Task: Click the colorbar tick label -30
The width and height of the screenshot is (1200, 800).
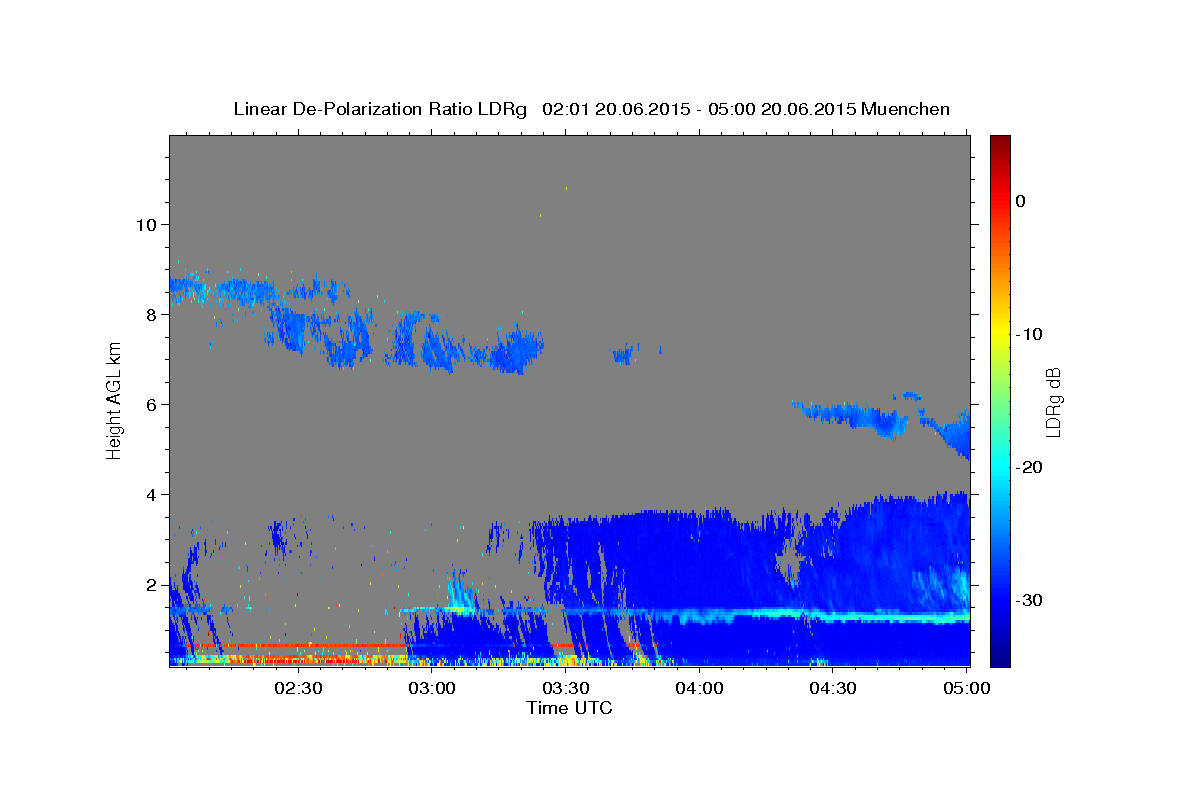Action: (1029, 600)
